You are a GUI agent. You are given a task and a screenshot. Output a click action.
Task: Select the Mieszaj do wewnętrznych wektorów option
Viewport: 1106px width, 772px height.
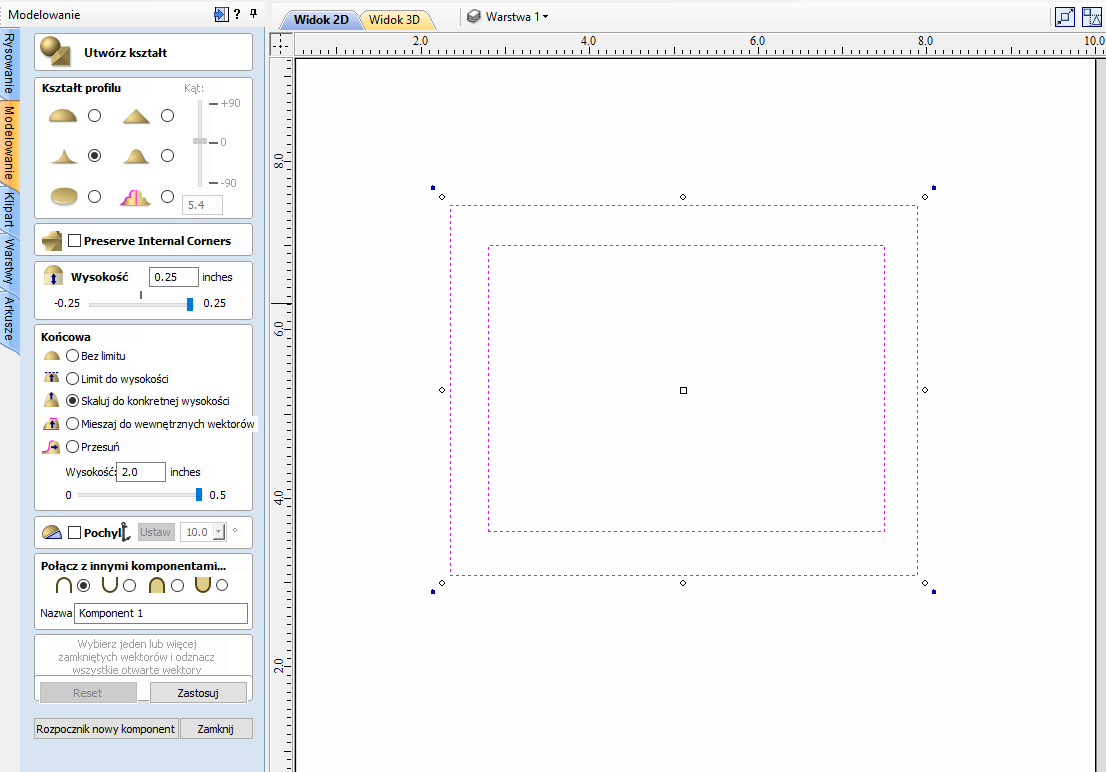[x=73, y=424]
